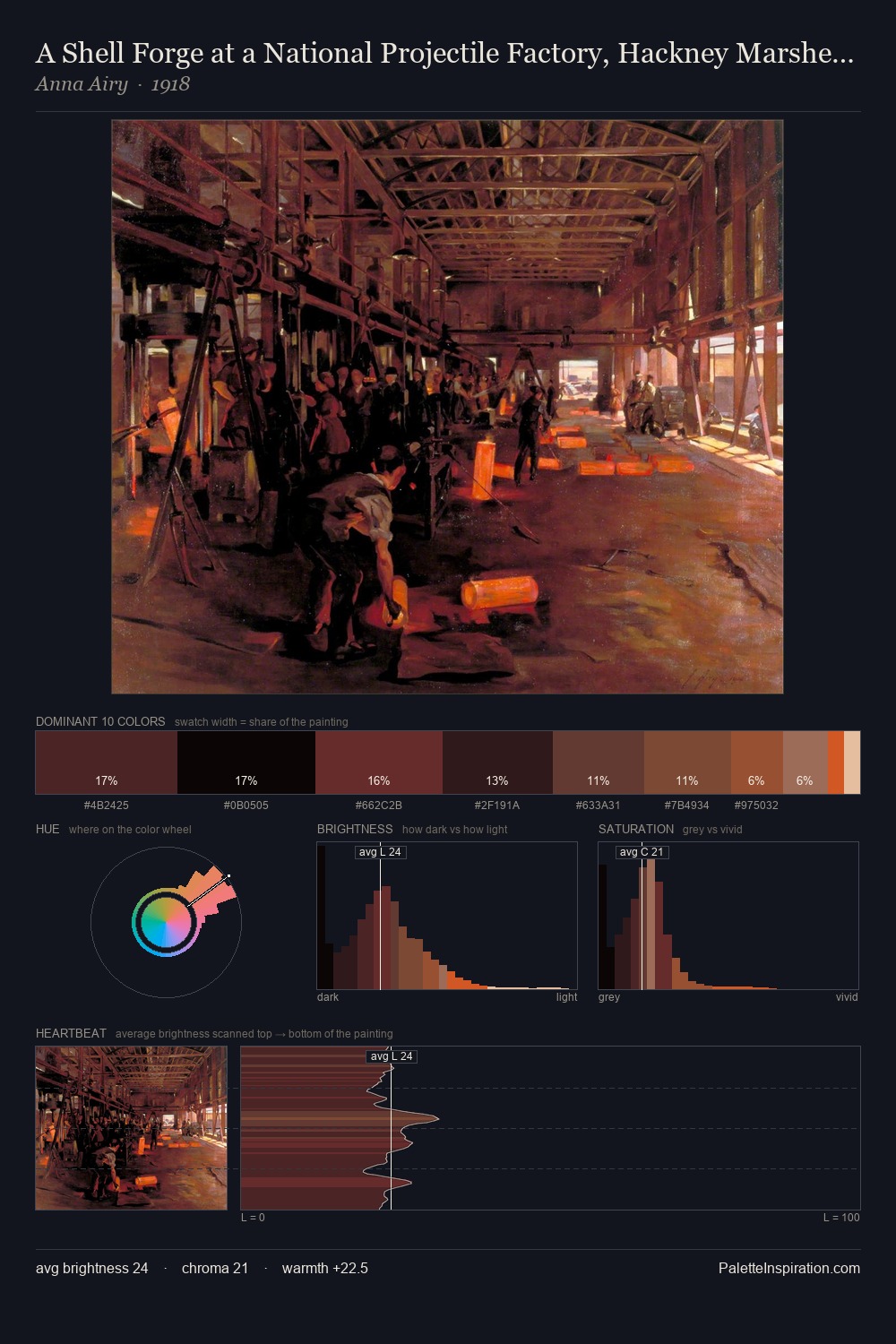Open the PaletteInspiration.com link
Image resolution: width=896 pixels, height=1344 pixels.
point(789,1269)
